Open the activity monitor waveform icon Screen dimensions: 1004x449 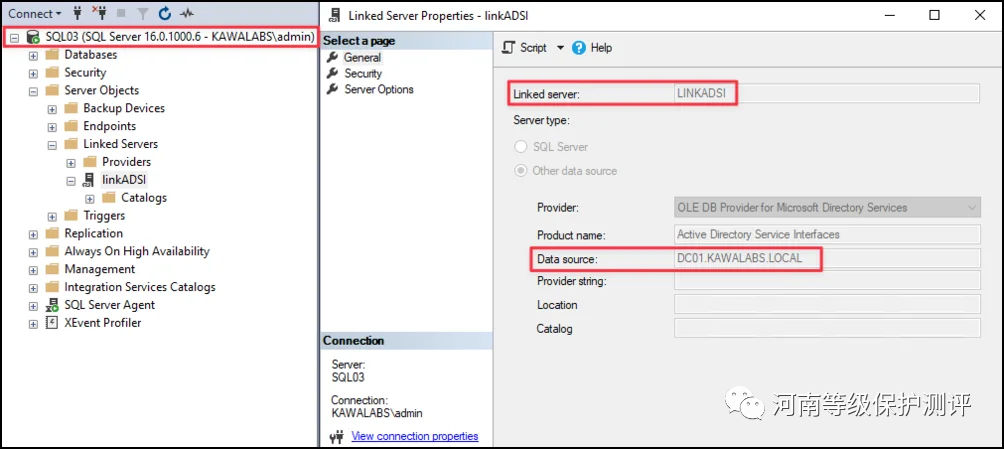coord(187,13)
